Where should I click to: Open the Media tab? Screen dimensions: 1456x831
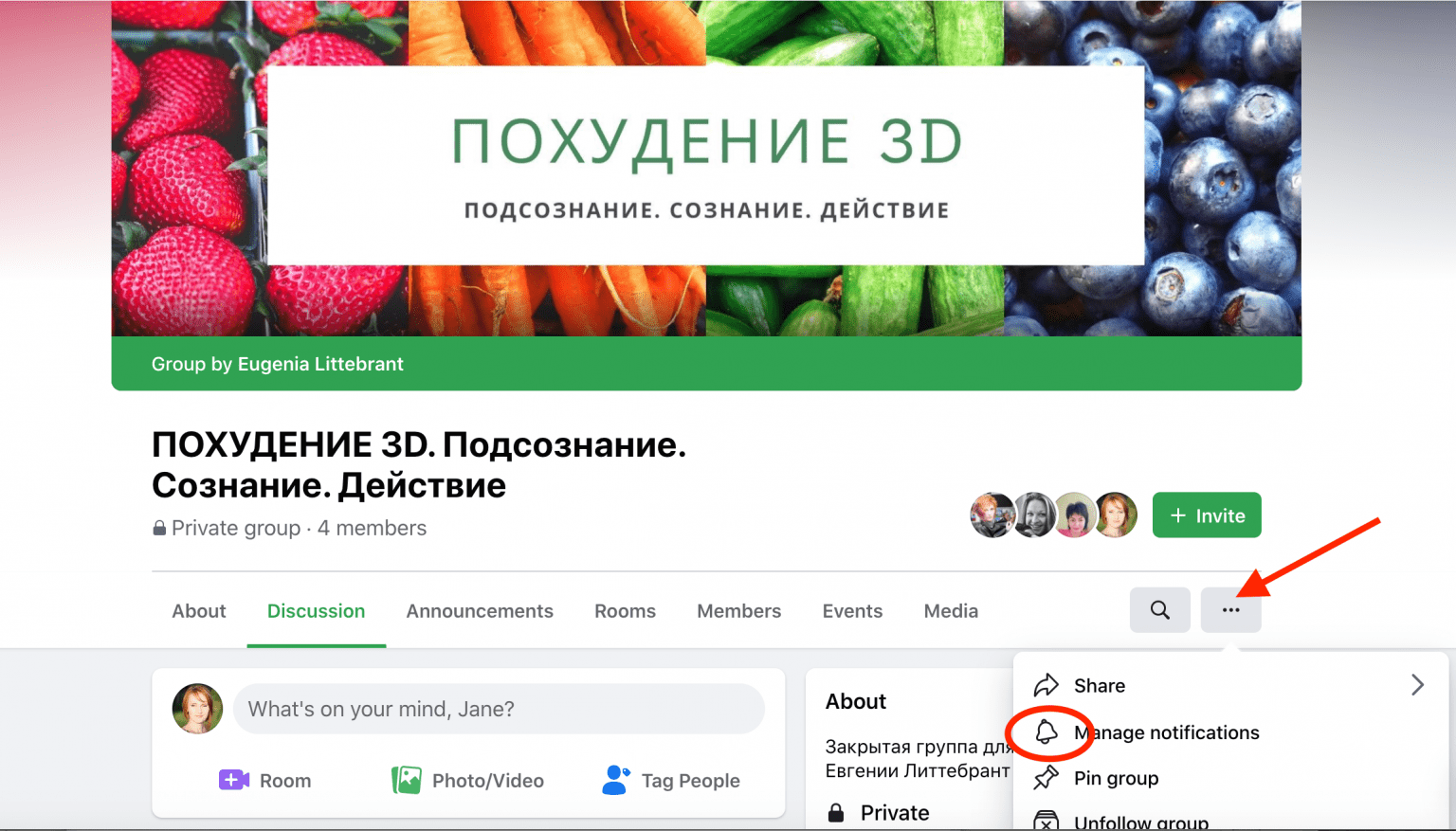click(x=951, y=611)
